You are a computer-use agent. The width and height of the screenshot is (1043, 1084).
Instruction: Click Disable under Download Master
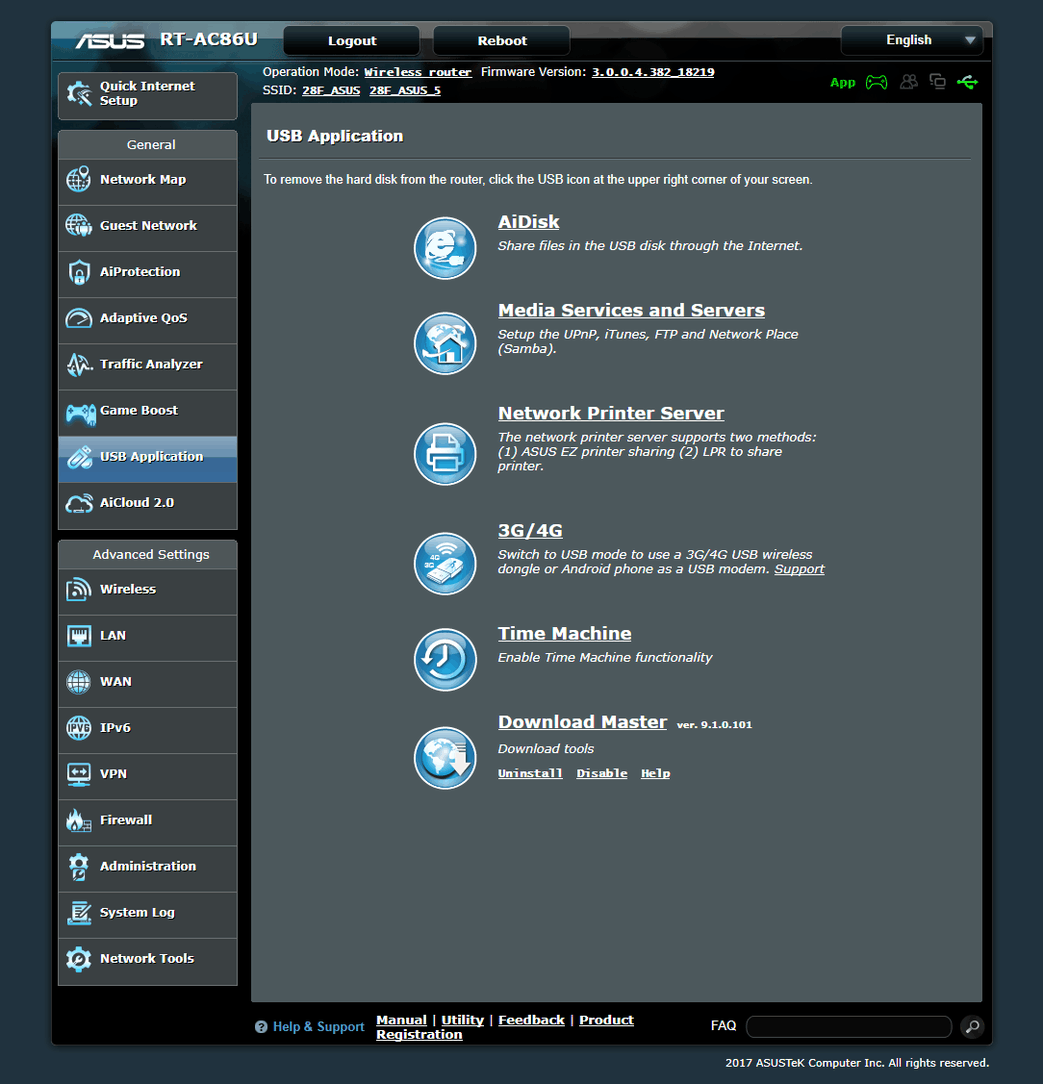point(602,773)
